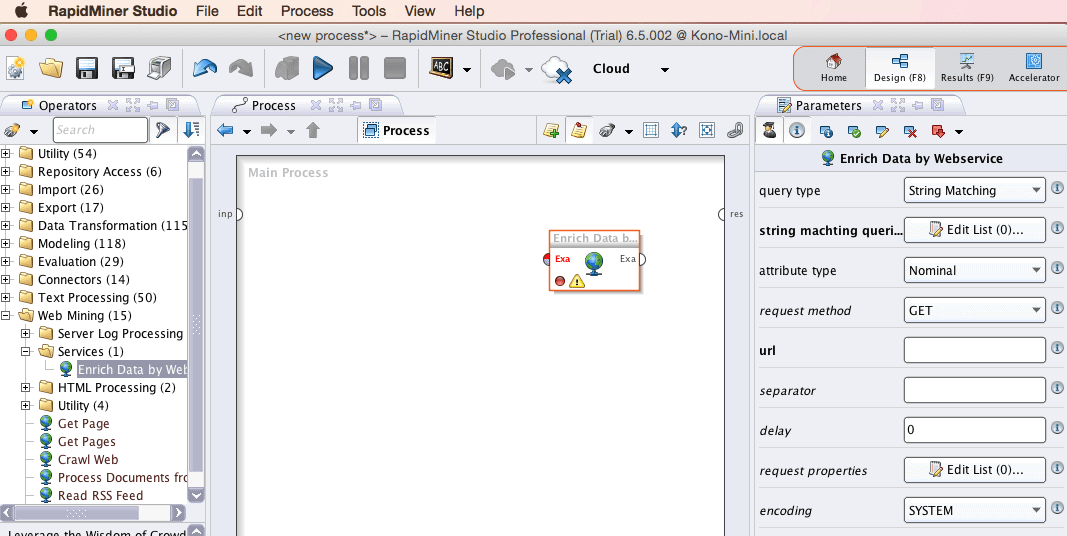Click the breakpoint red arrow icon
The width and height of the screenshot is (1067, 536).
coord(939,131)
